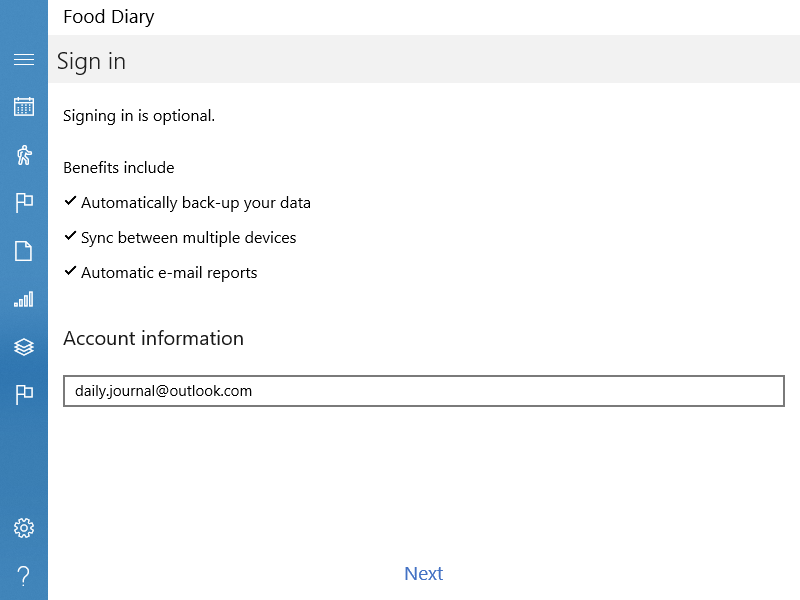Click the Next link

[x=423, y=573]
